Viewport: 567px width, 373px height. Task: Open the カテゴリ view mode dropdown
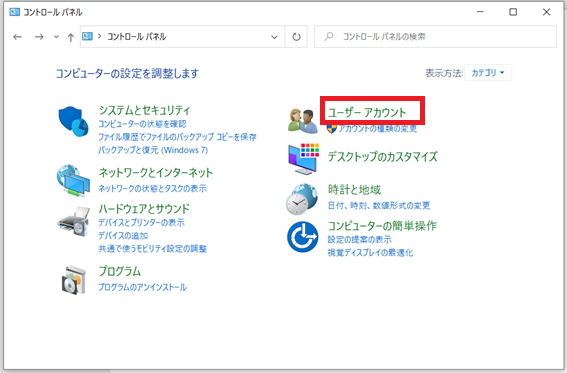[488, 73]
